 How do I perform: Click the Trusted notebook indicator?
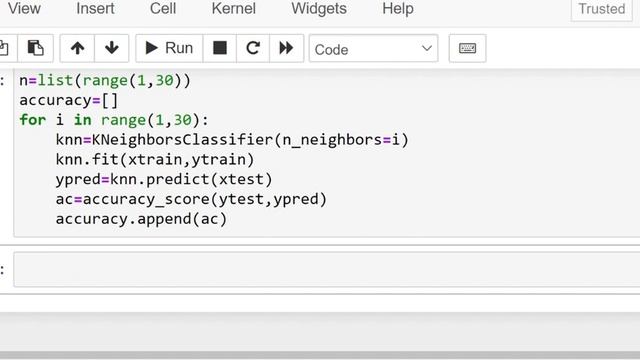tap(601, 9)
